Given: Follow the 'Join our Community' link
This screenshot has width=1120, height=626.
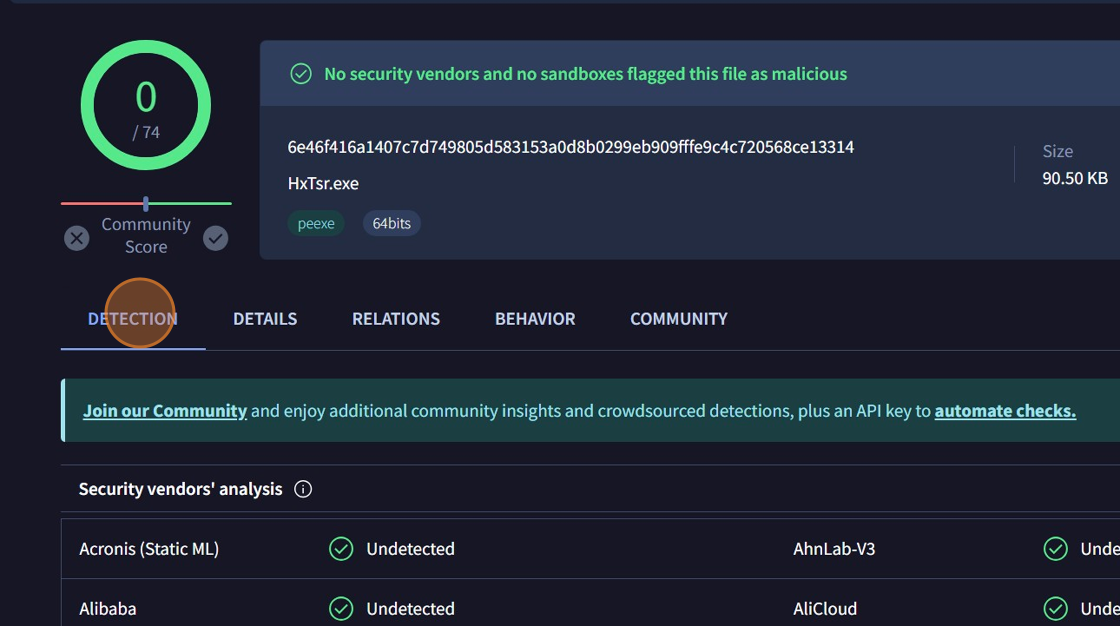Looking at the screenshot, I should click(x=165, y=411).
